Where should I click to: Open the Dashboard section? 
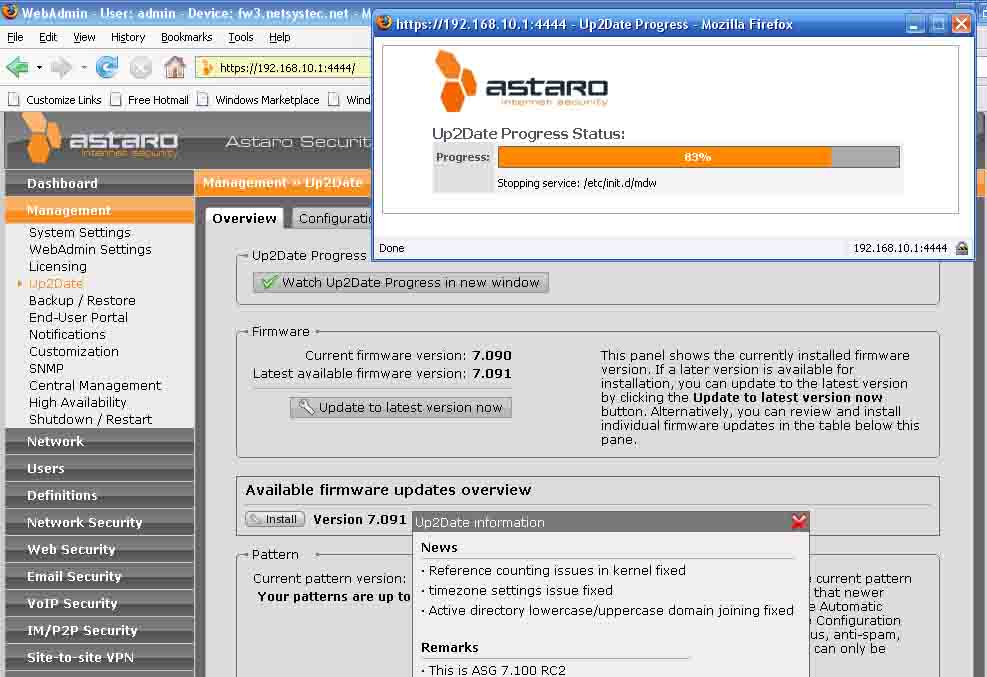pyautogui.click(x=99, y=183)
